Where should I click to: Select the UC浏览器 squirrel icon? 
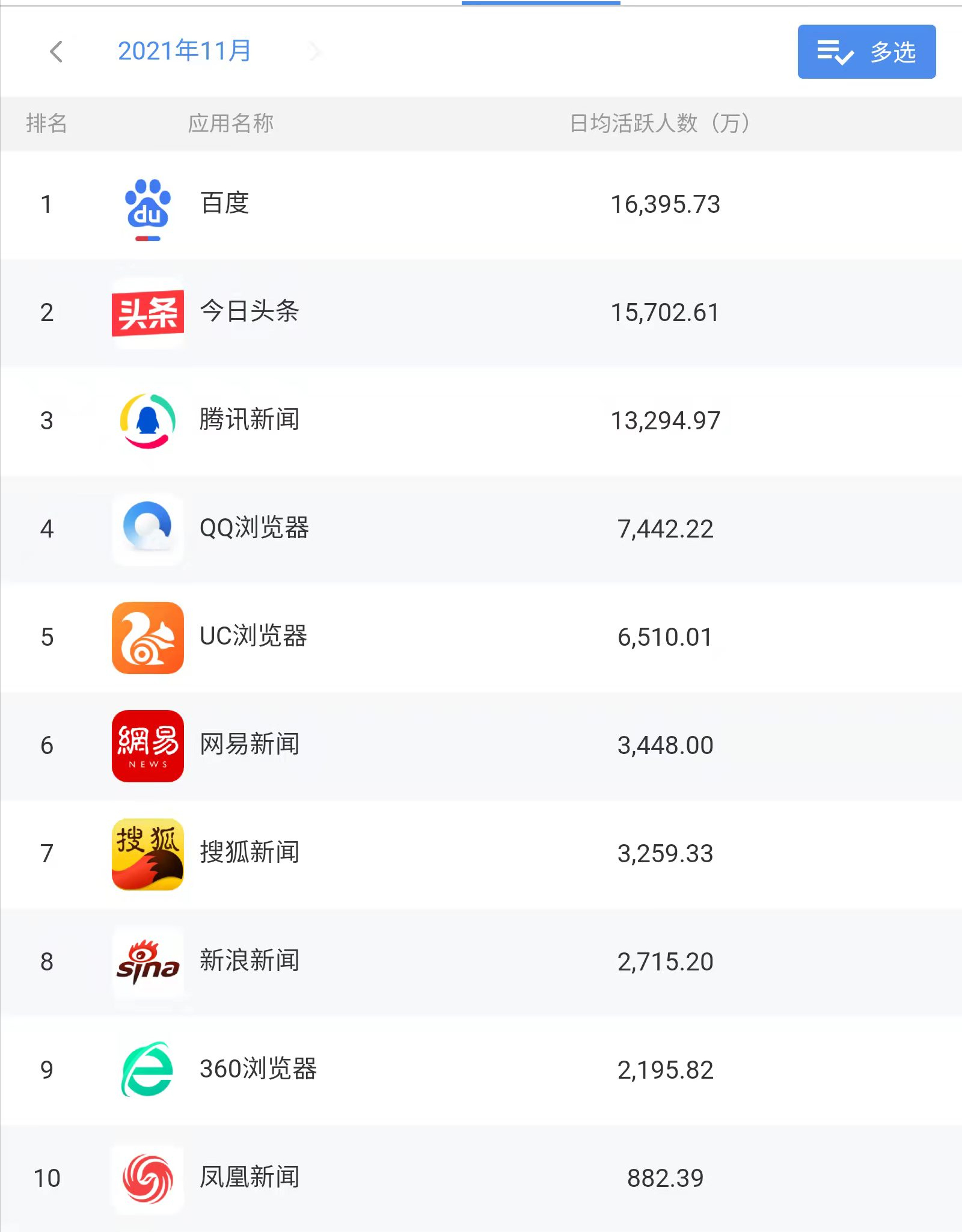click(x=147, y=637)
